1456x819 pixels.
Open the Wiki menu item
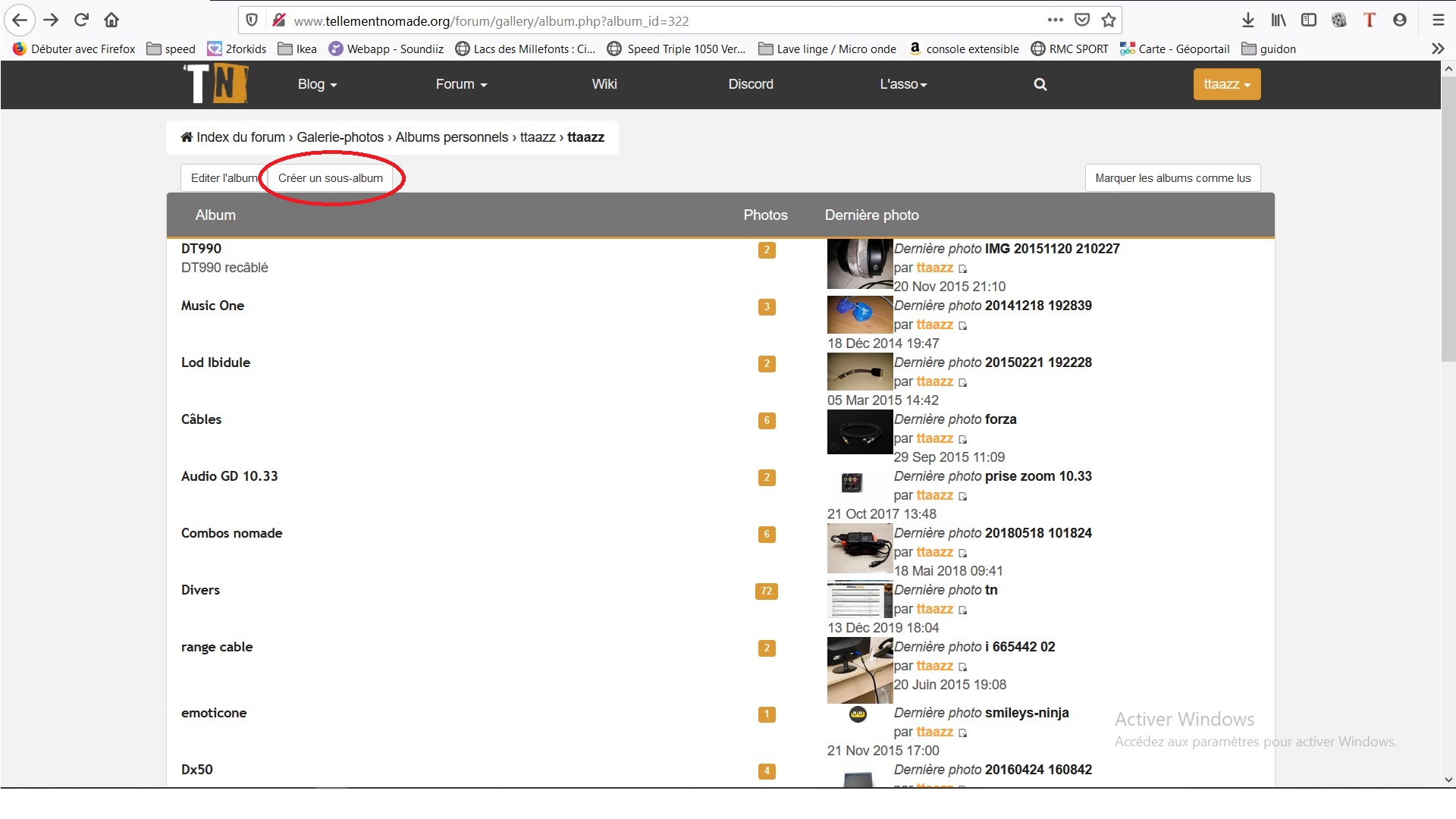tap(604, 84)
